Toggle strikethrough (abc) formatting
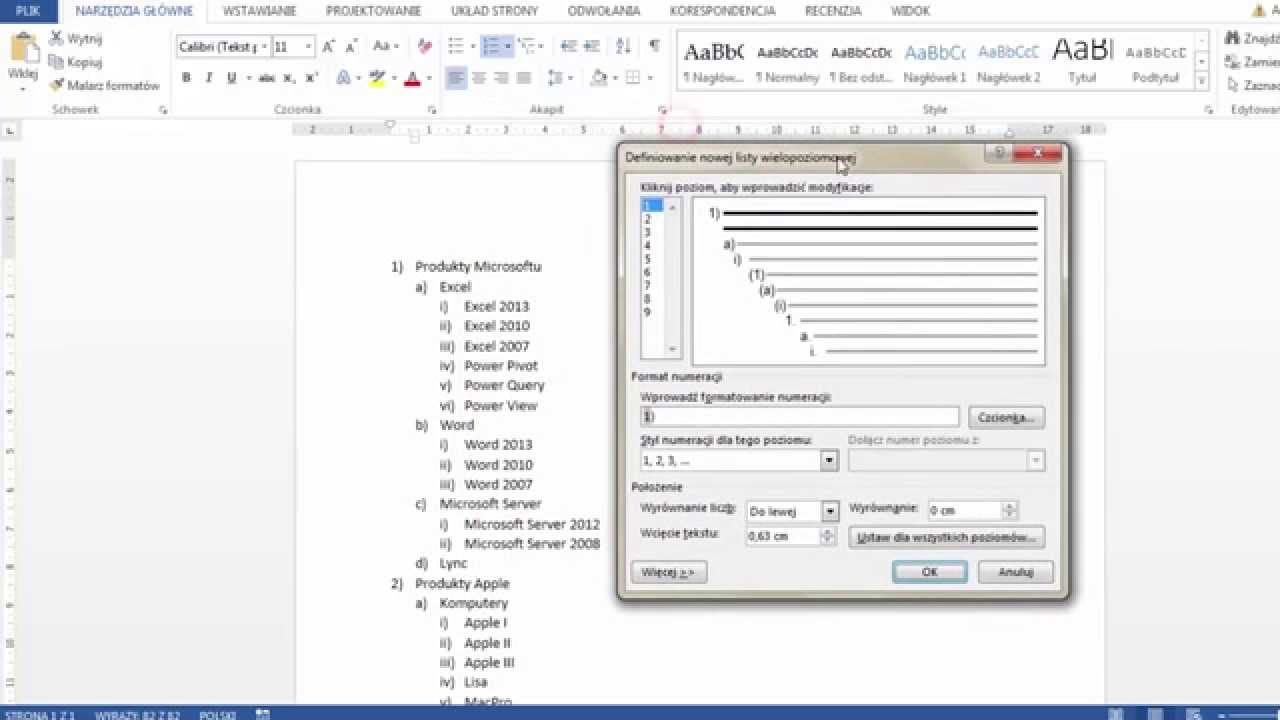 (267, 78)
